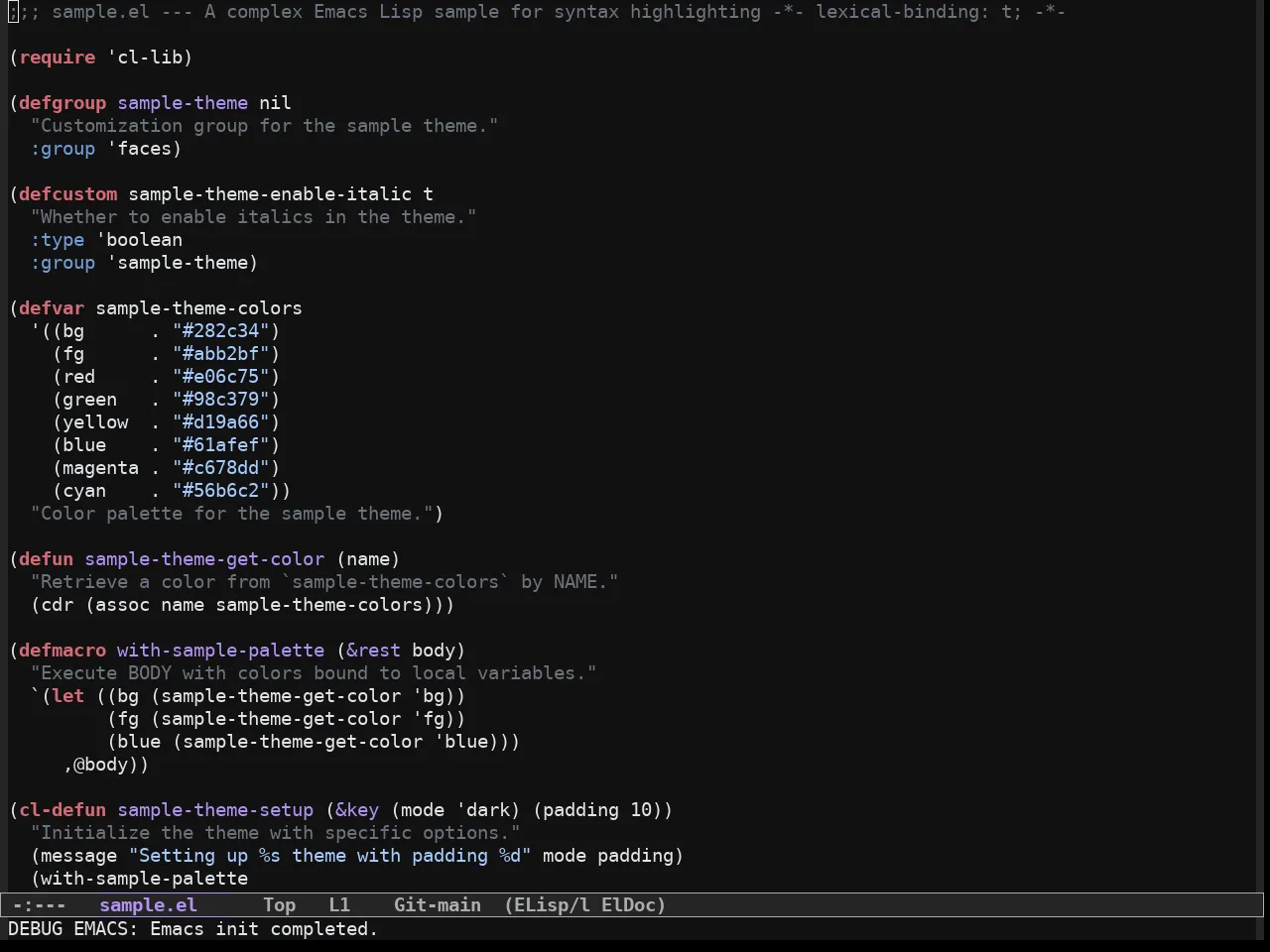Click the (with-sample-palette call on last code line

[x=139, y=879]
